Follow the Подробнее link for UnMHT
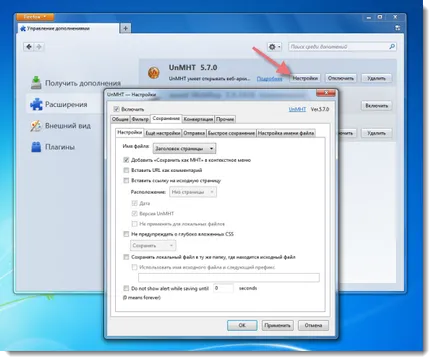Image resolution: width=434 pixels, height=362 pixels. tap(269, 79)
